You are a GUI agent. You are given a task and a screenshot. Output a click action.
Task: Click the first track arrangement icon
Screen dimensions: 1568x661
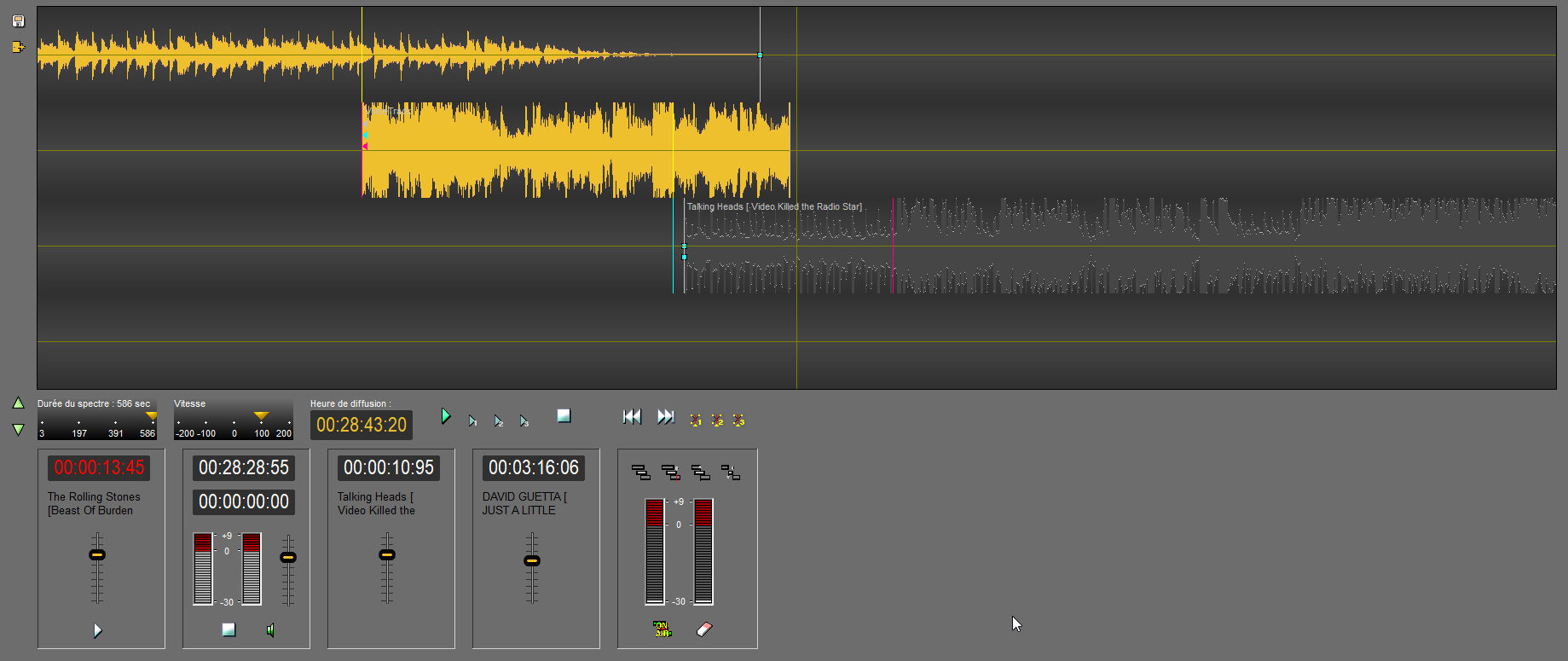pyautogui.click(x=640, y=472)
